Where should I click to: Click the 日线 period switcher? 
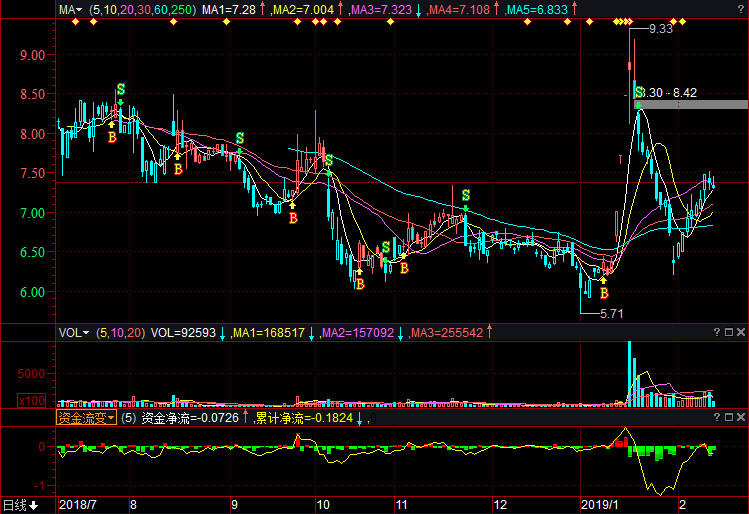(x=19, y=505)
